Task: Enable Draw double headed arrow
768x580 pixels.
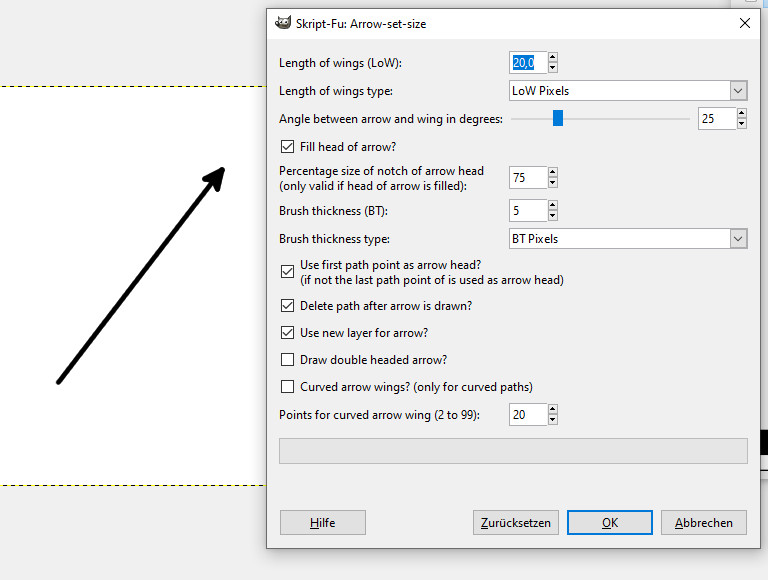Action: 288,360
